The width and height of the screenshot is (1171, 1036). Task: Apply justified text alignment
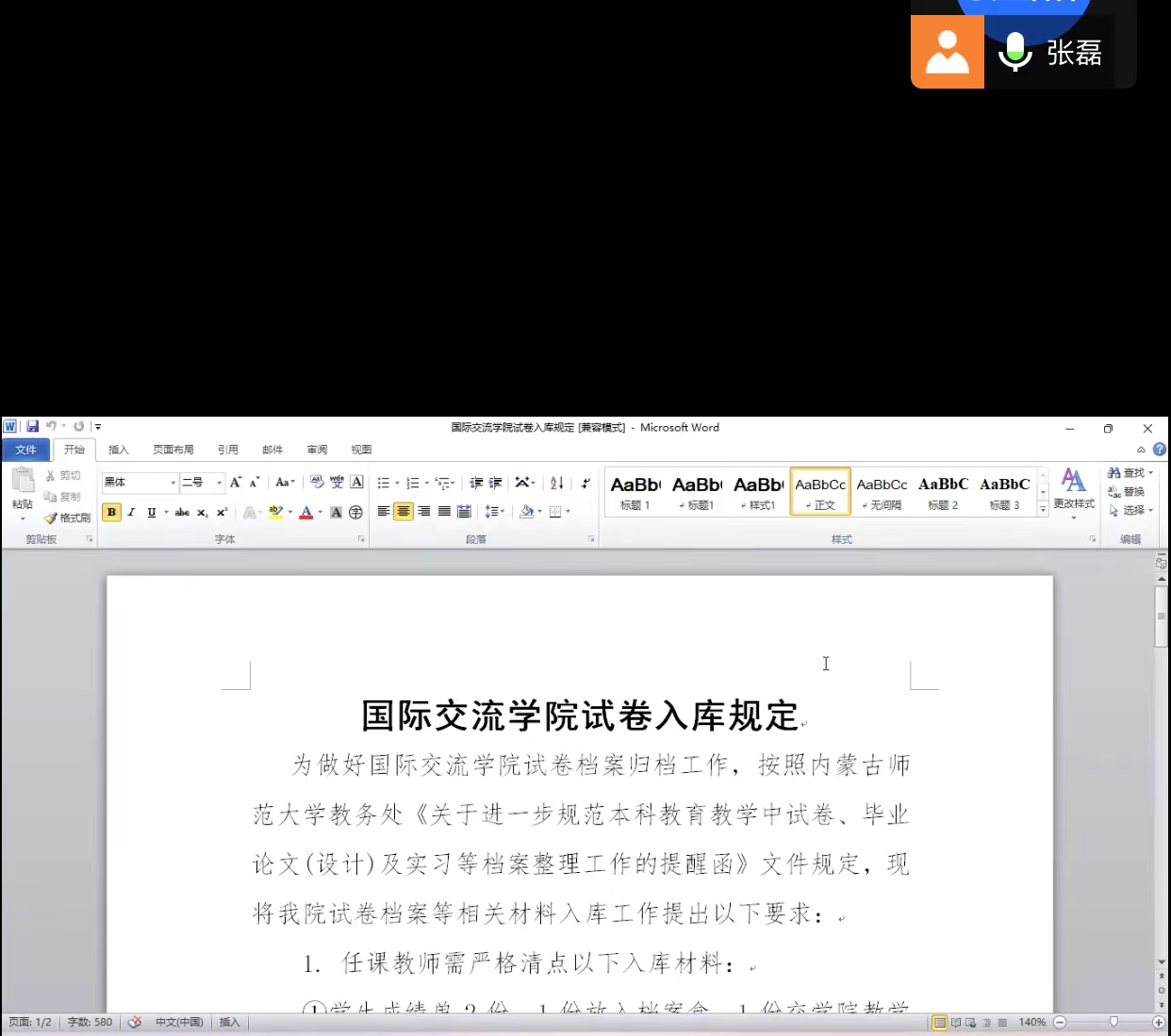click(444, 512)
